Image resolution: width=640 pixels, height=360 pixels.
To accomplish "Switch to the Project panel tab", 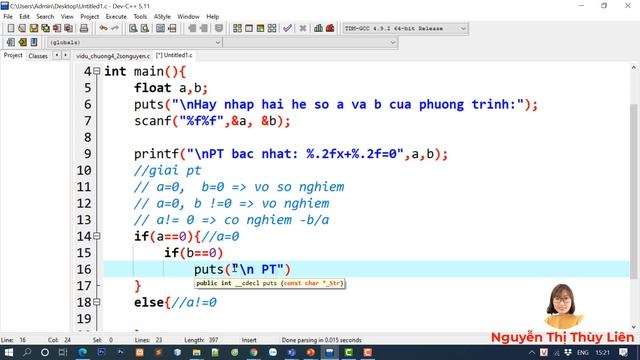I will pyautogui.click(x=13, y=55).
